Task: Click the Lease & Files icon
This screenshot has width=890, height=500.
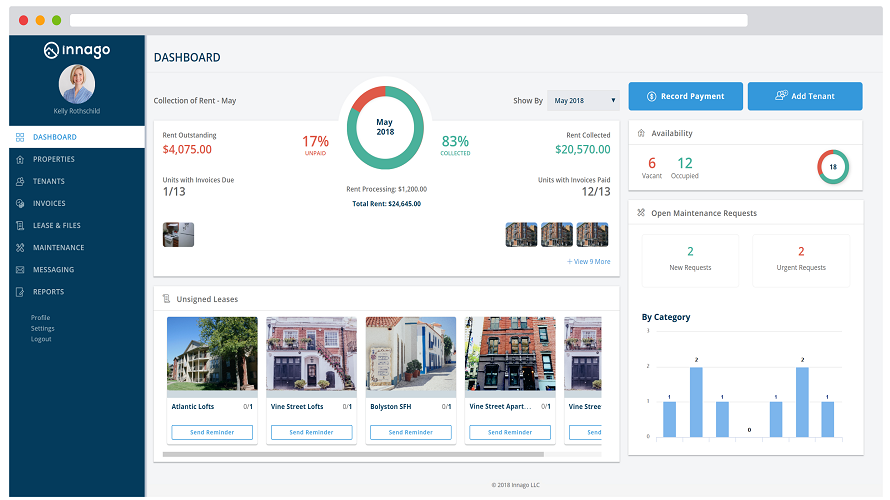Action: (21, 225)
